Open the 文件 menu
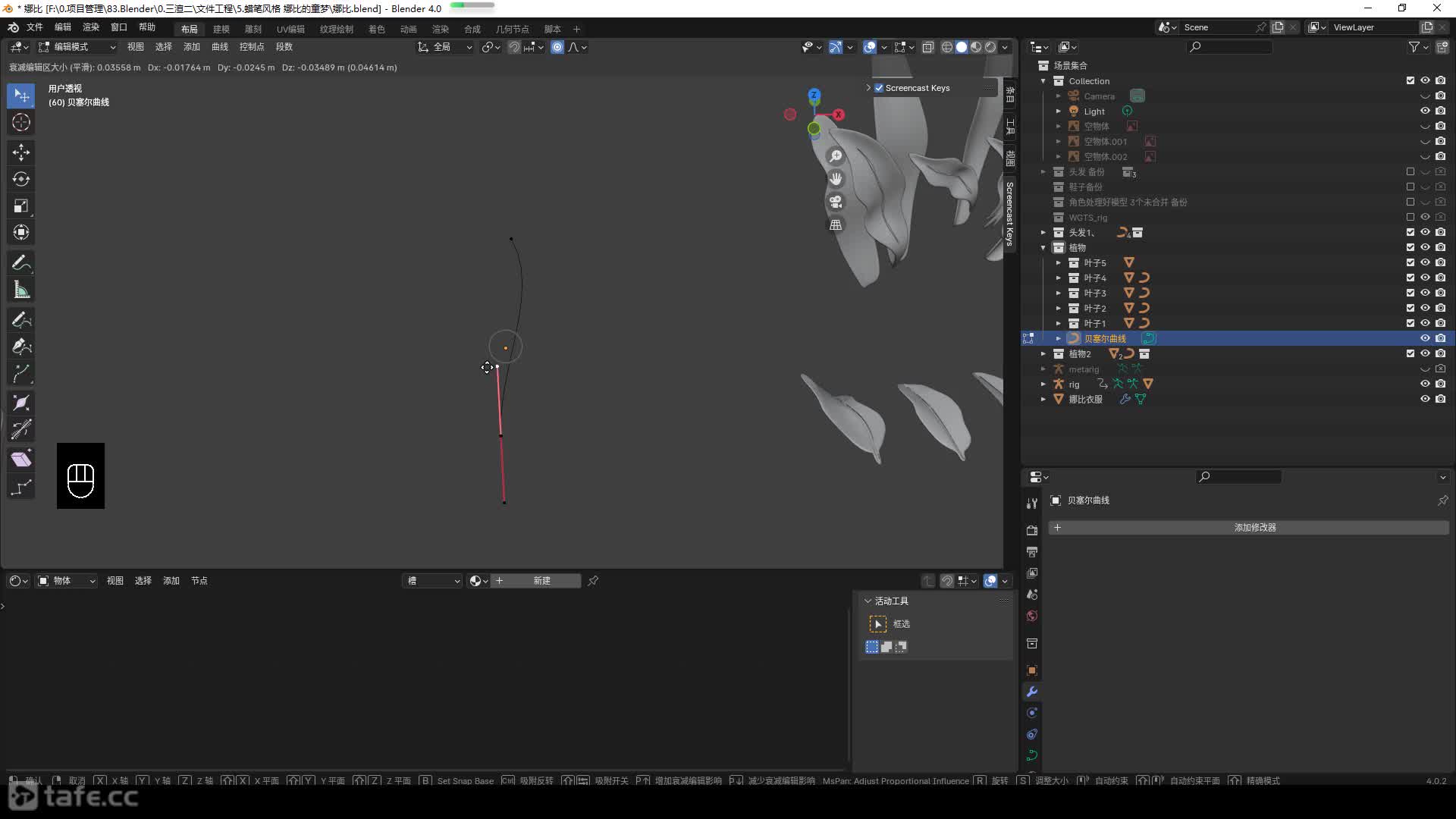The width and height of the screenshot is (1456, 819). [35, 27]
